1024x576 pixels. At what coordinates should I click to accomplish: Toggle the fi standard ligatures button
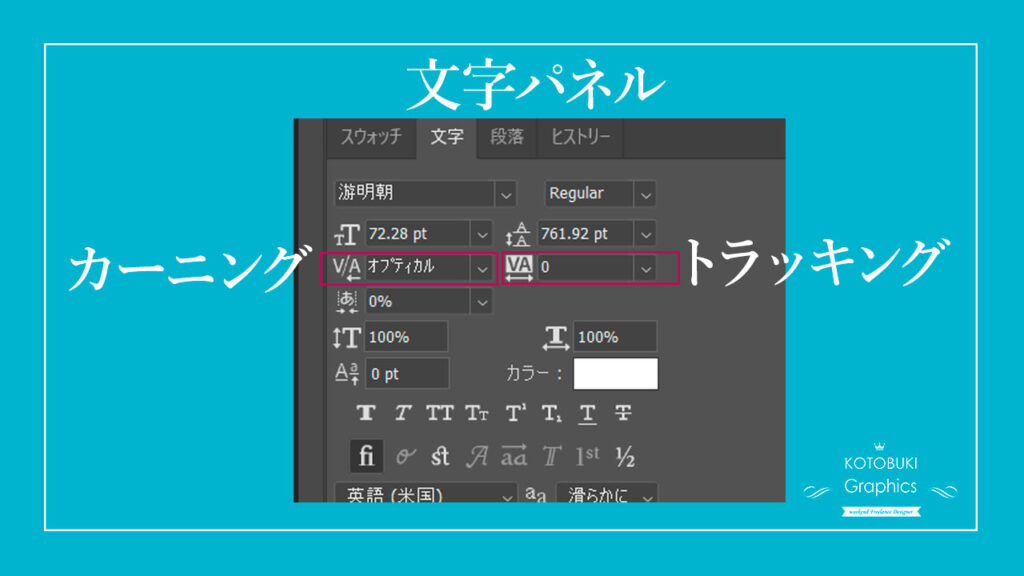367,457
